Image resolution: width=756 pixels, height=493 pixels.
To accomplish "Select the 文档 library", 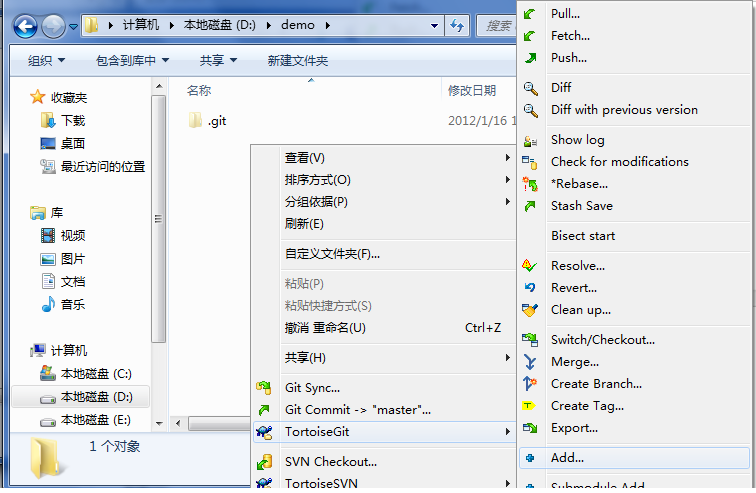I will pyautogui.click(x=73, y=281).
